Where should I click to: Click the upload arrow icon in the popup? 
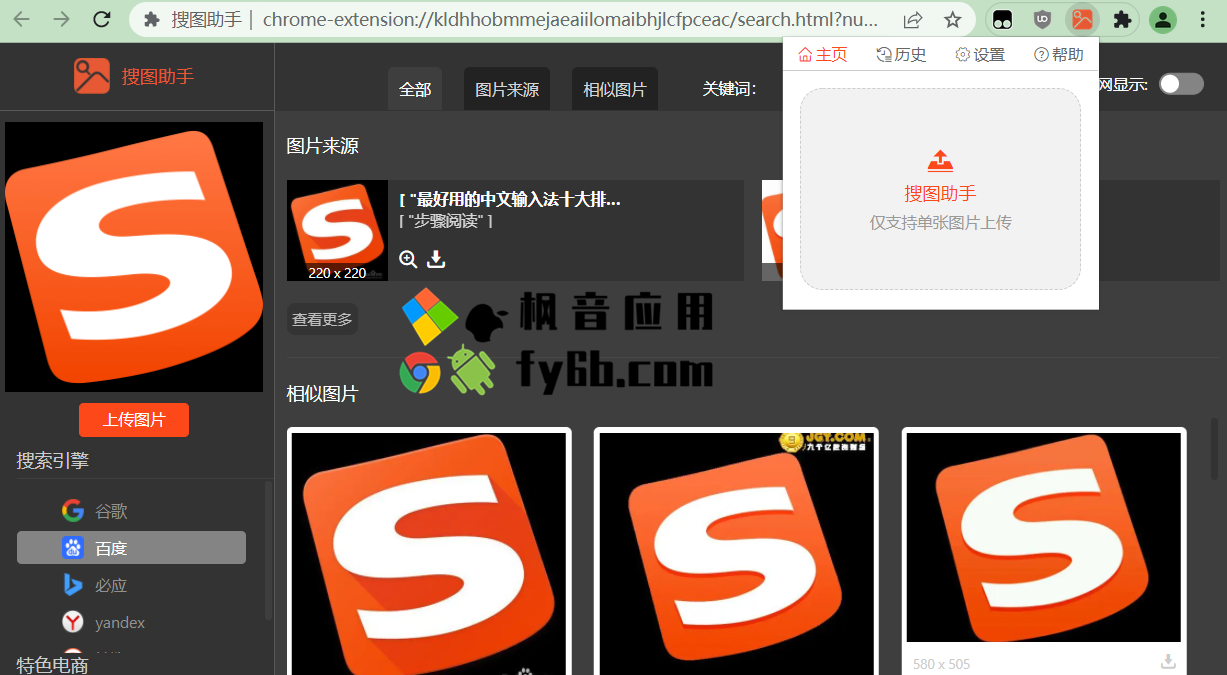click(940, 160)
